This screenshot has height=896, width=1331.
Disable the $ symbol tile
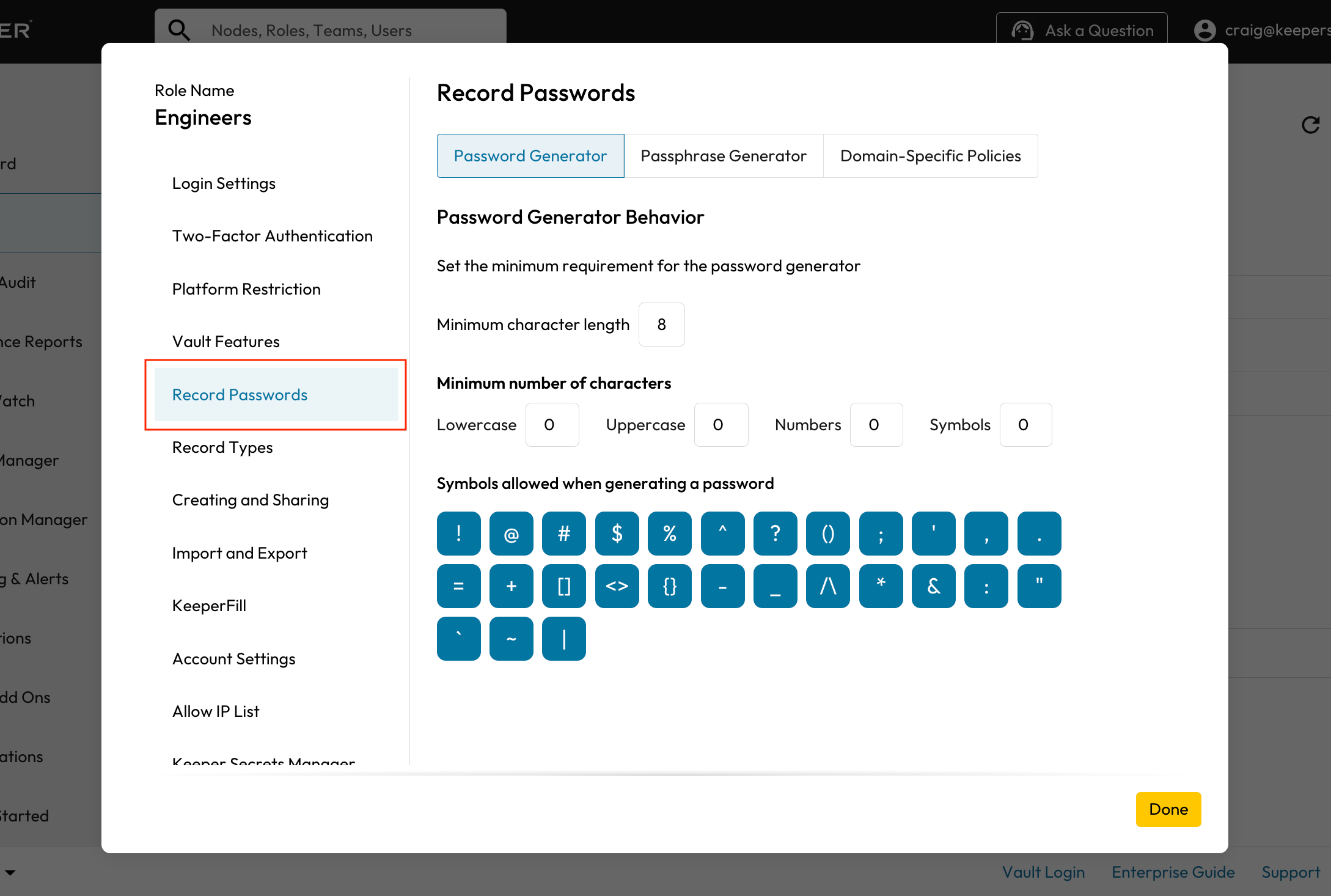tap(617, 534)
